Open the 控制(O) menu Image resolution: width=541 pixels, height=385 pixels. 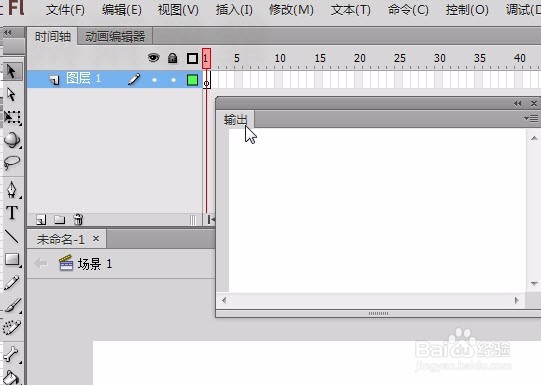click(467, 10)
